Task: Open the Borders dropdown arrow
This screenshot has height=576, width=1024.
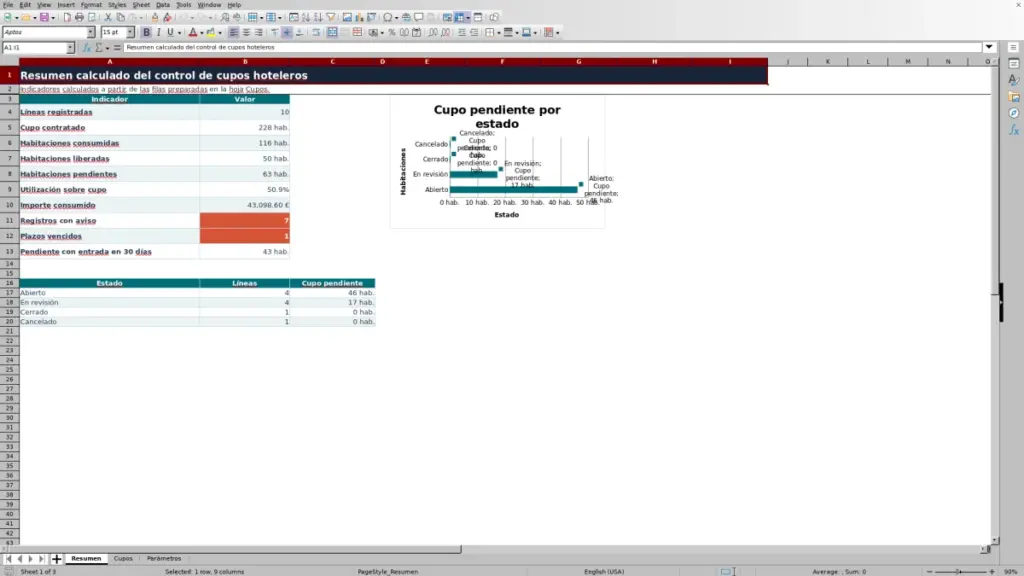Action: tap(499, 33)
